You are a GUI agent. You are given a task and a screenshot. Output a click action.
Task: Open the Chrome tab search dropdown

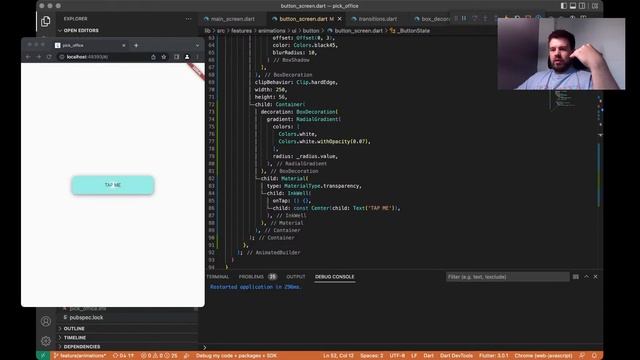[x=197, y=45]
